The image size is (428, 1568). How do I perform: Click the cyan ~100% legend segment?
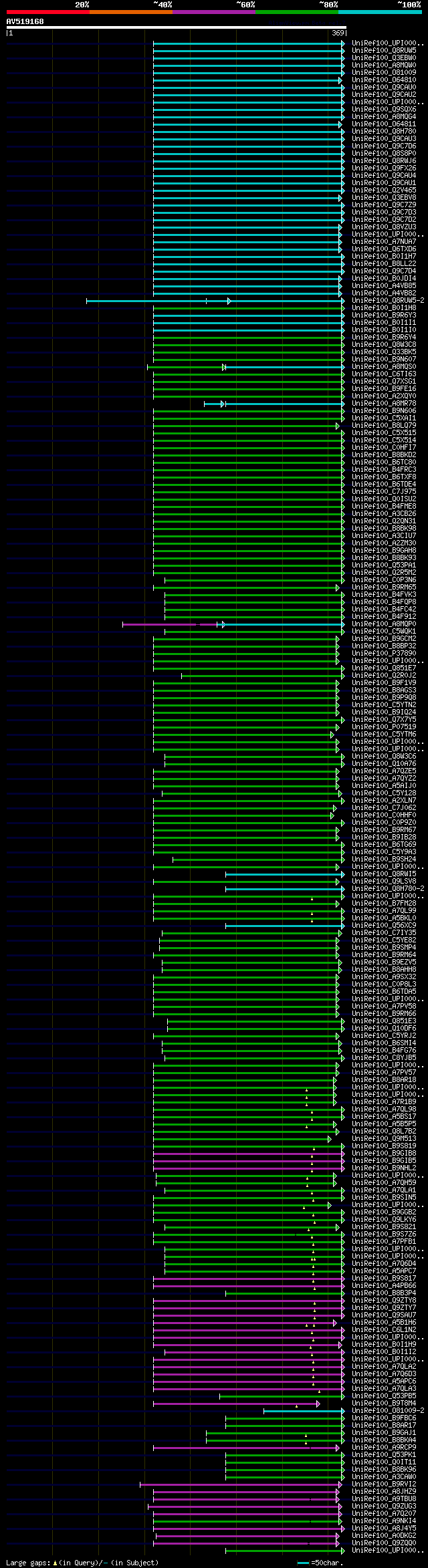[379, 12]
